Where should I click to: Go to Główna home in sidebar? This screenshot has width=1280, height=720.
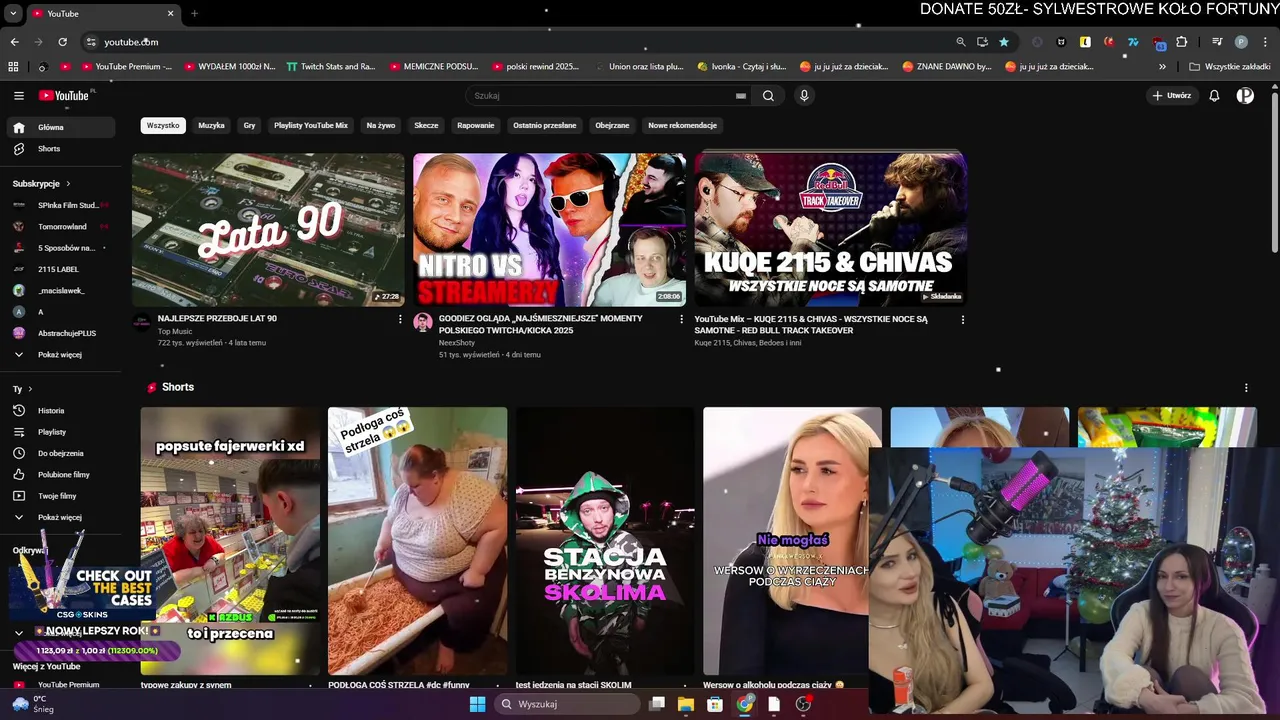[x=61, y=127]
